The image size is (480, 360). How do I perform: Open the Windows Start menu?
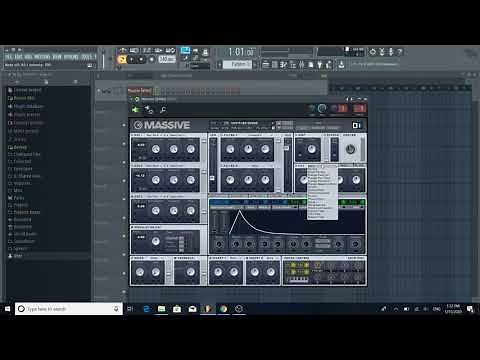click(7, 309)
